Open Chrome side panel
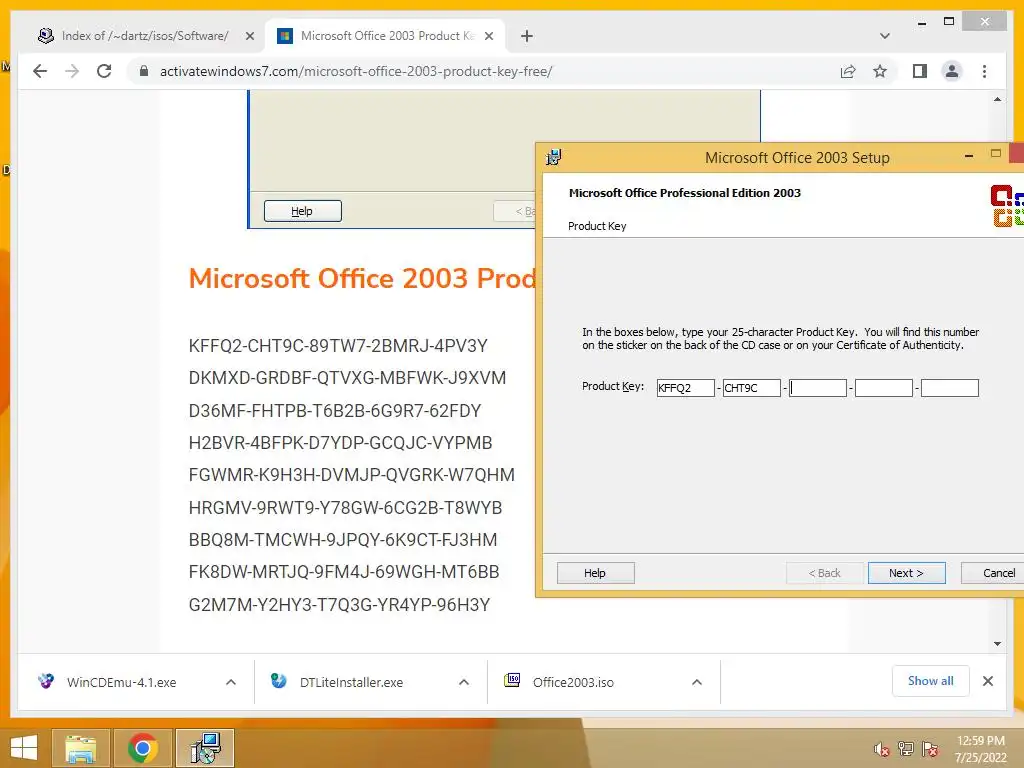The width and height of the screenshot is (1024, 768). click(920, 71)
